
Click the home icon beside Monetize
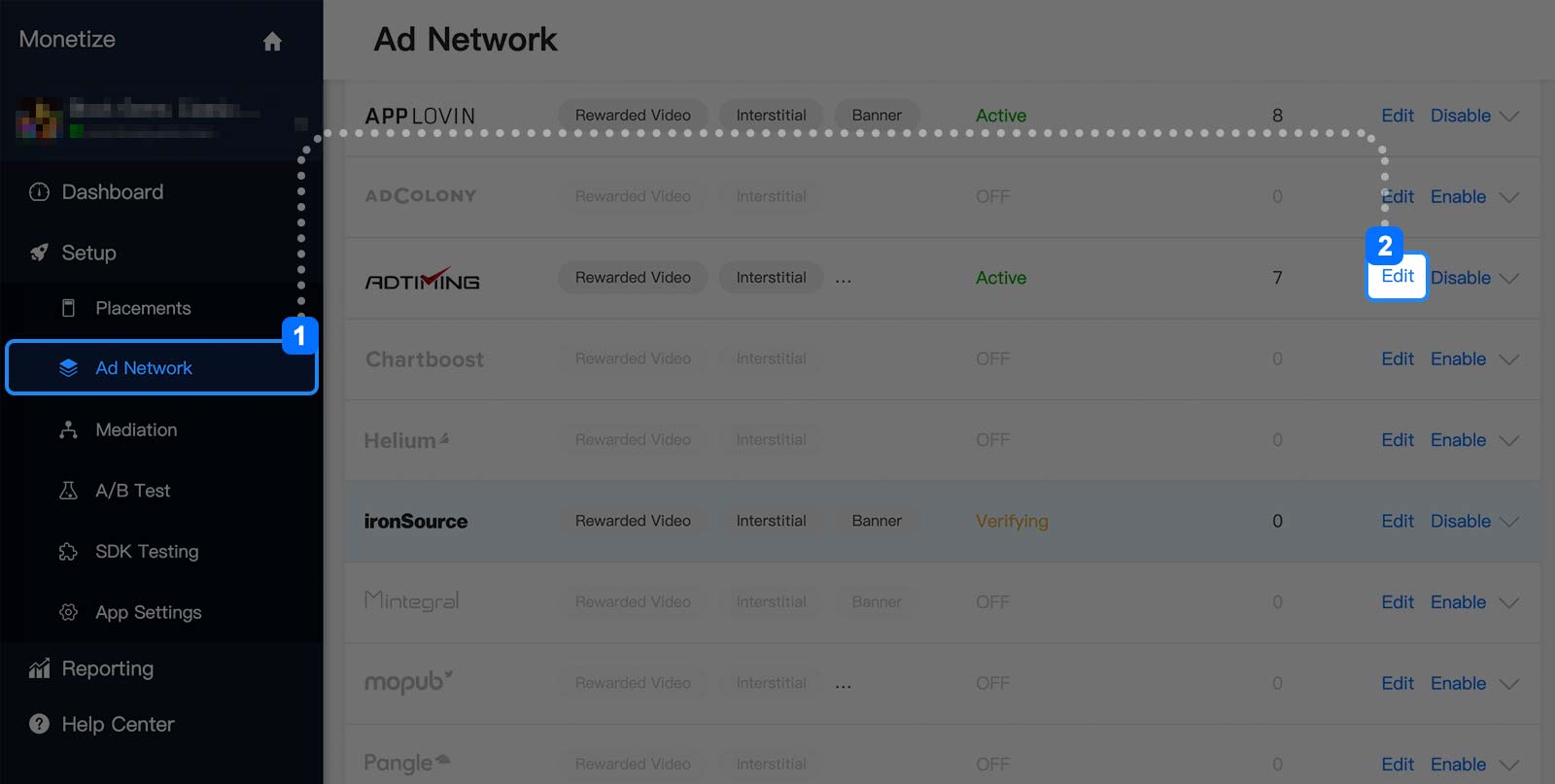pos(272,41)
